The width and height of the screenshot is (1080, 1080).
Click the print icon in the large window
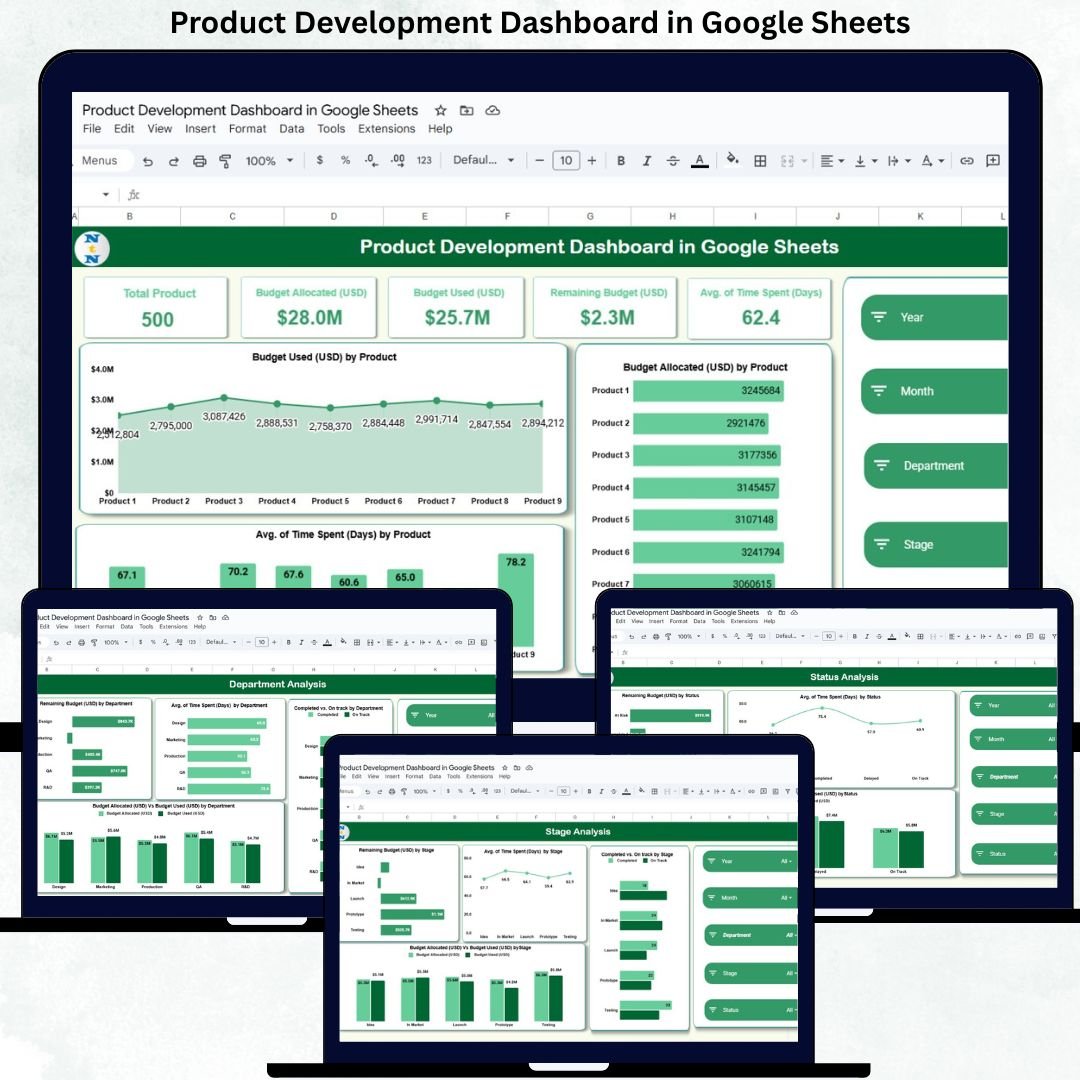(x=199, y=161)
